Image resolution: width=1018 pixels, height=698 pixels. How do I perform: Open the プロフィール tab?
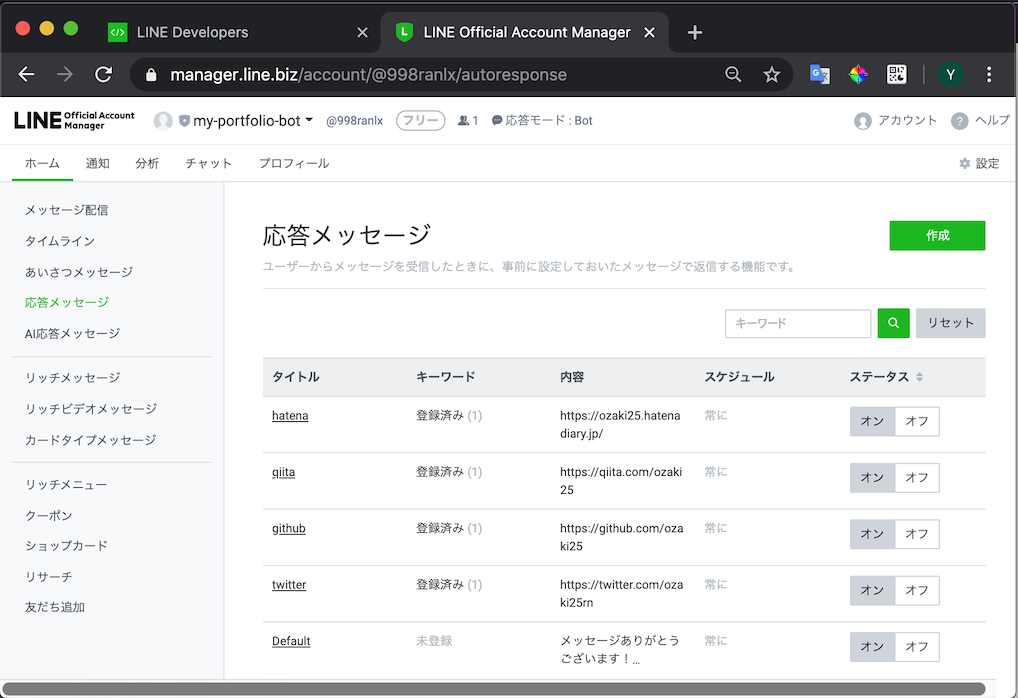click(x=293, y=164)
